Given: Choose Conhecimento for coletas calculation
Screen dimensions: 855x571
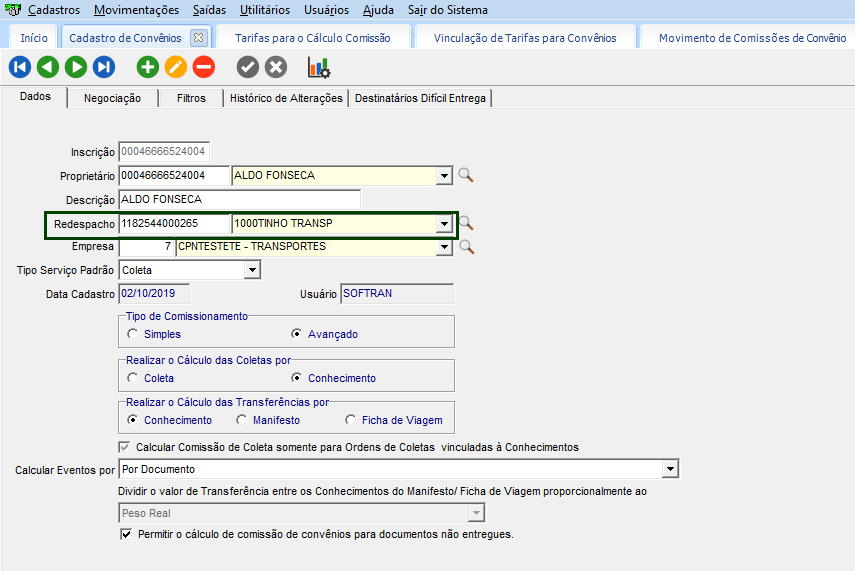Looking at the screenshot, I should coord(296,378).
